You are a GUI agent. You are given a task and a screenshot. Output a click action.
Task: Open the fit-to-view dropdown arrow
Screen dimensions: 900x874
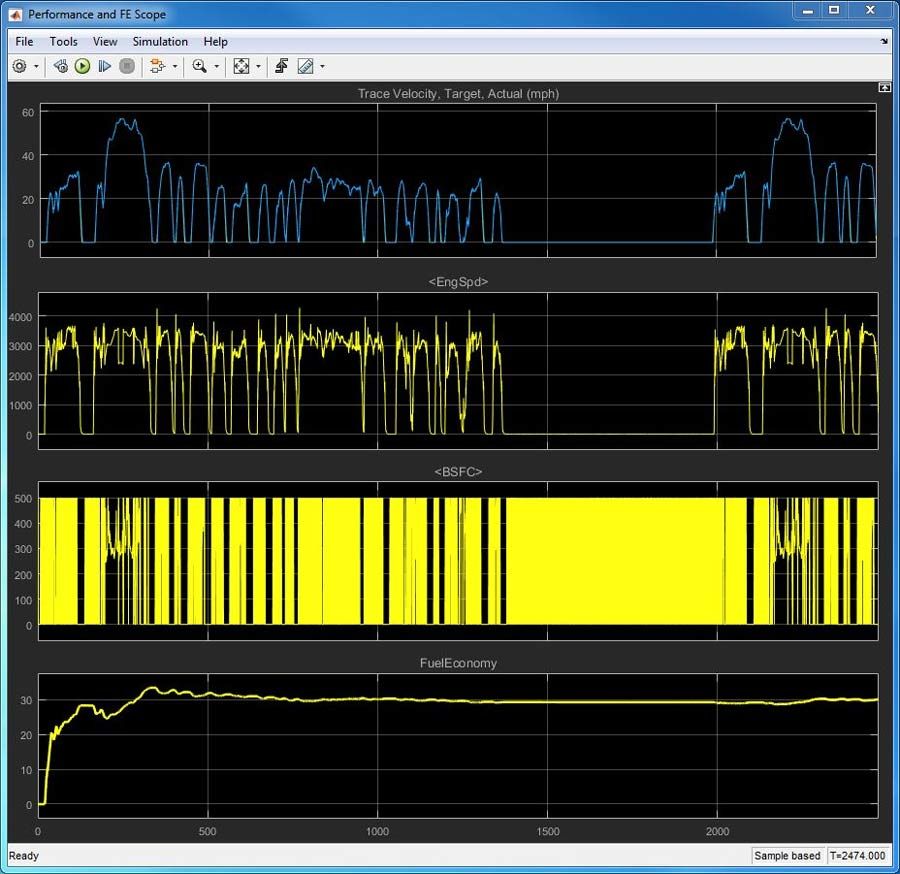[258, 66]
